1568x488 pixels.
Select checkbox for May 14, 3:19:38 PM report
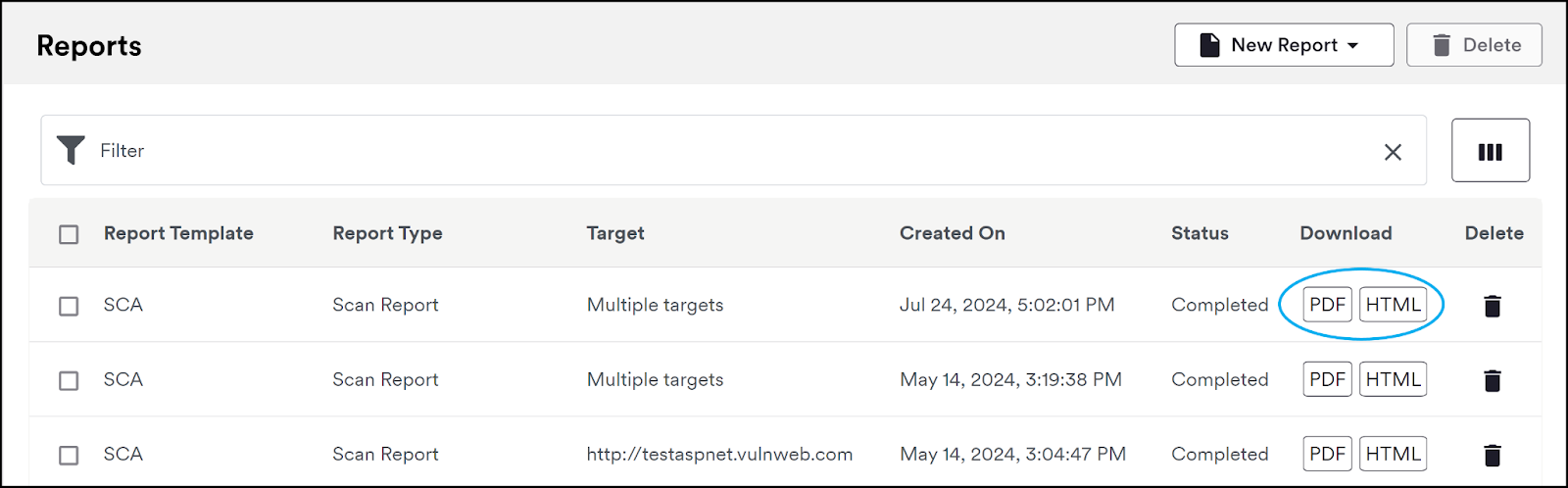(x=69, y=380)
